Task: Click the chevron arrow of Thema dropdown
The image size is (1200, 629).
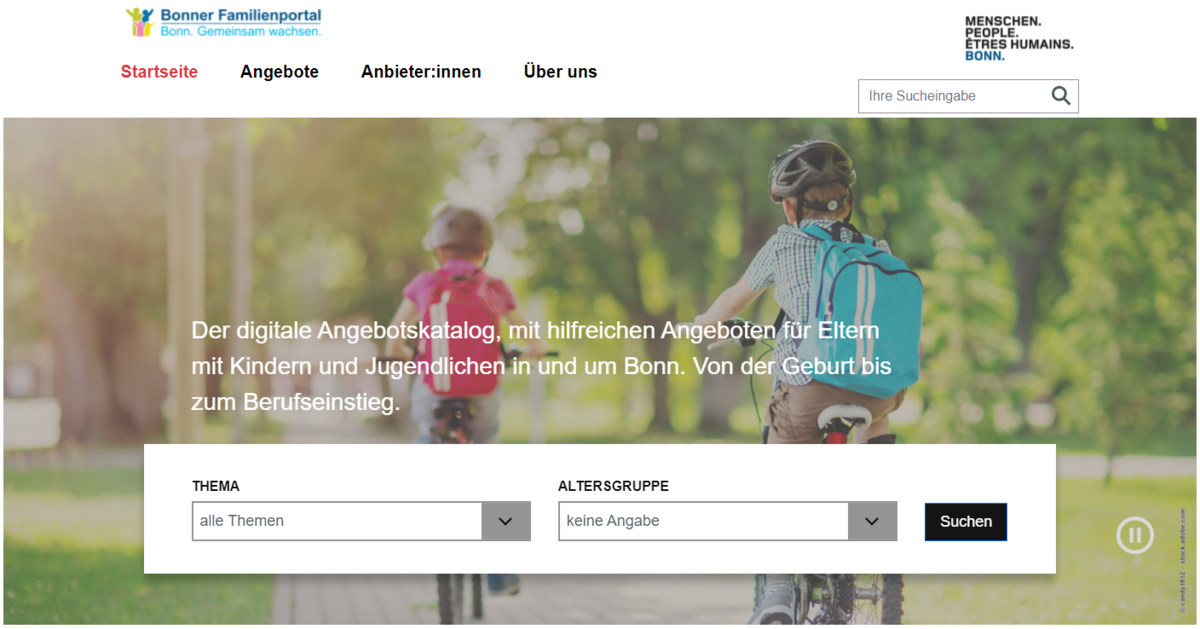Action: click(506, 521)
